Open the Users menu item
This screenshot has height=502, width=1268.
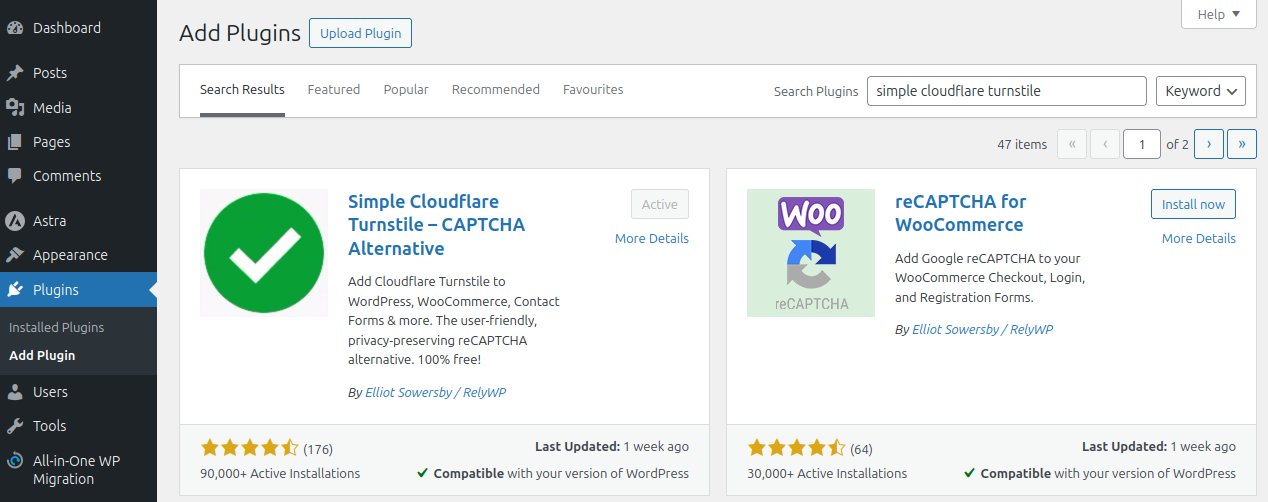[78, 392]
